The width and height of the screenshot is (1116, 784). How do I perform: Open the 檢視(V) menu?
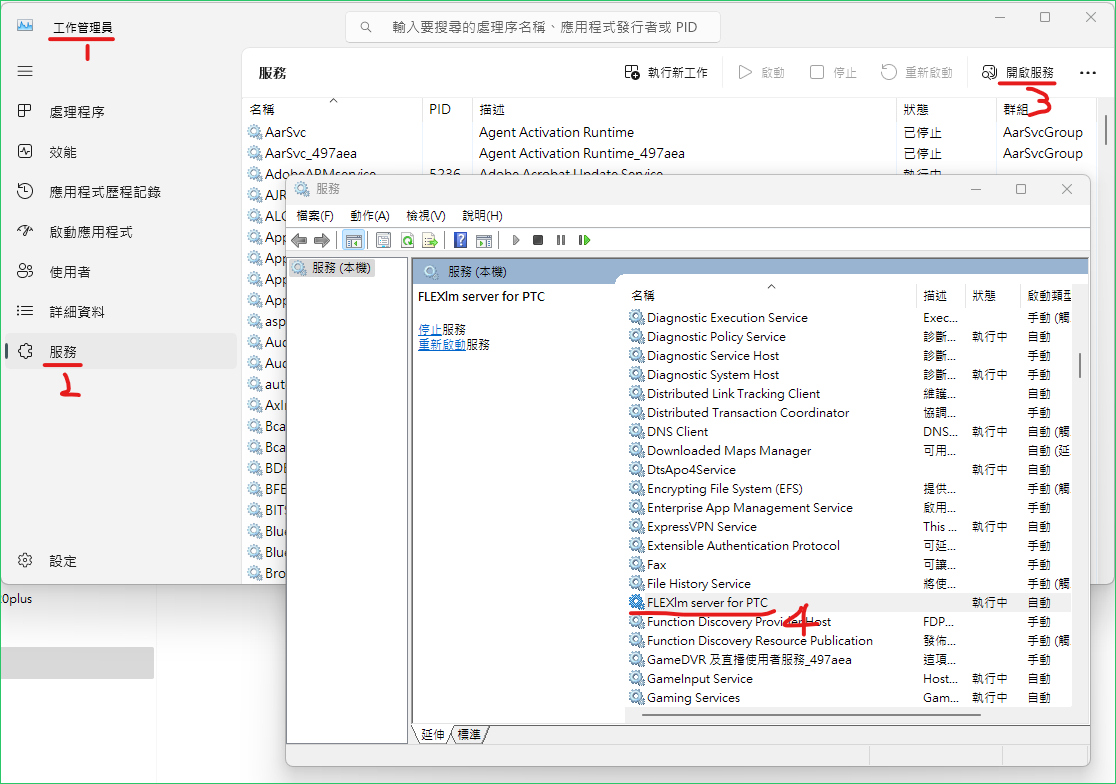[425, 215]
